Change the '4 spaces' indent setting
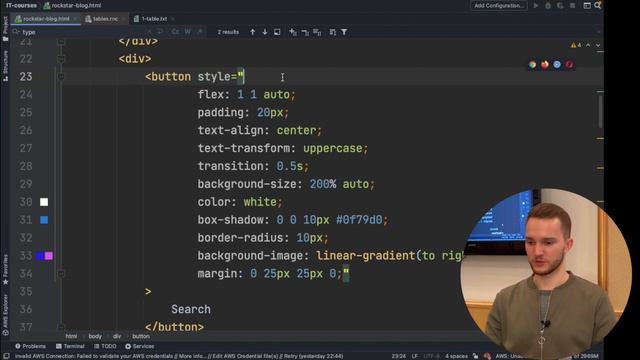Viewport: 640px width, 360px height. (x=456, y=356)
